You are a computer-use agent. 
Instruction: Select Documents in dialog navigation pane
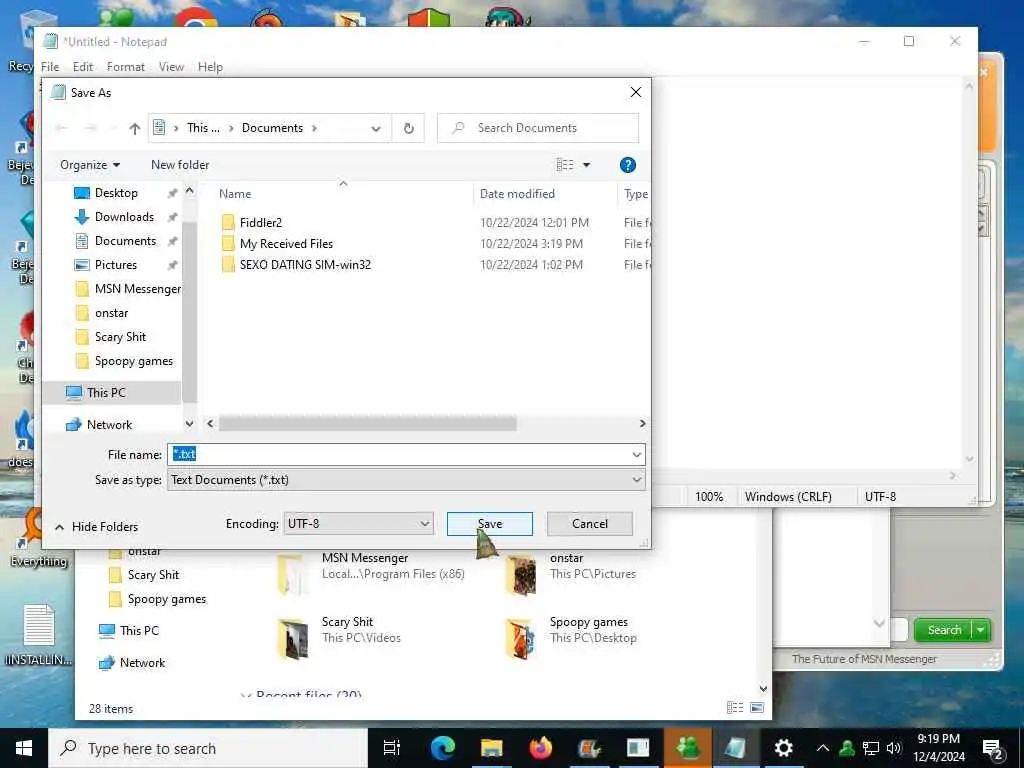point(125,241)
